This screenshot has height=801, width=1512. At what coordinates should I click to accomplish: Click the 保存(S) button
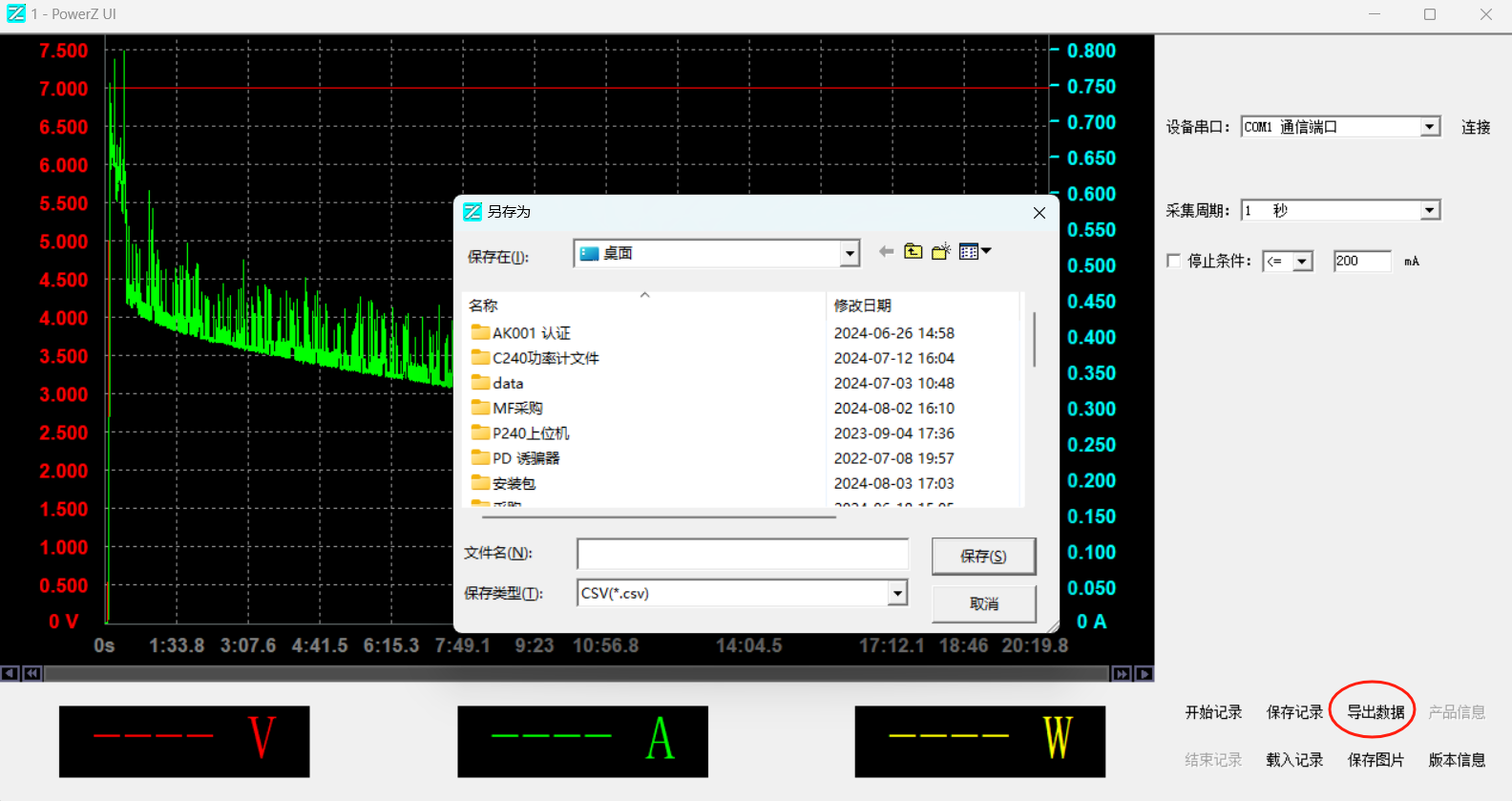[x=983, y=557]
